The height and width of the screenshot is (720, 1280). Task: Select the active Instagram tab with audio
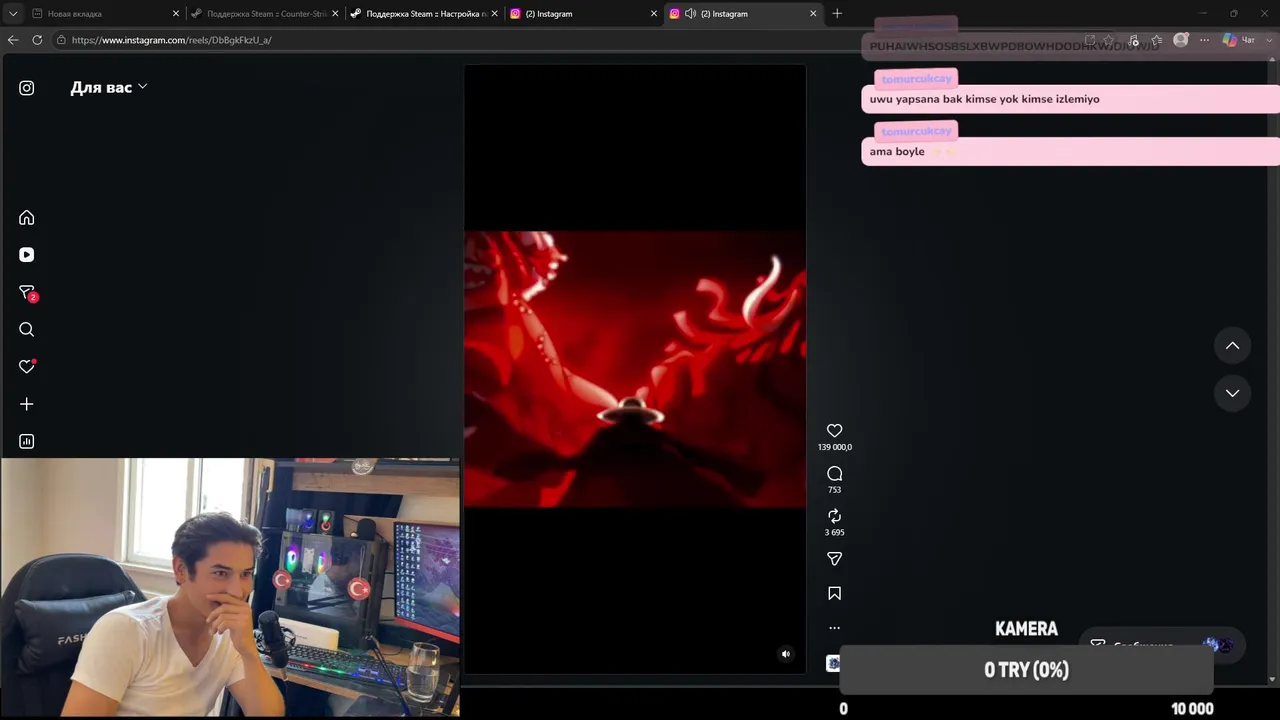(x=743, y=14)
